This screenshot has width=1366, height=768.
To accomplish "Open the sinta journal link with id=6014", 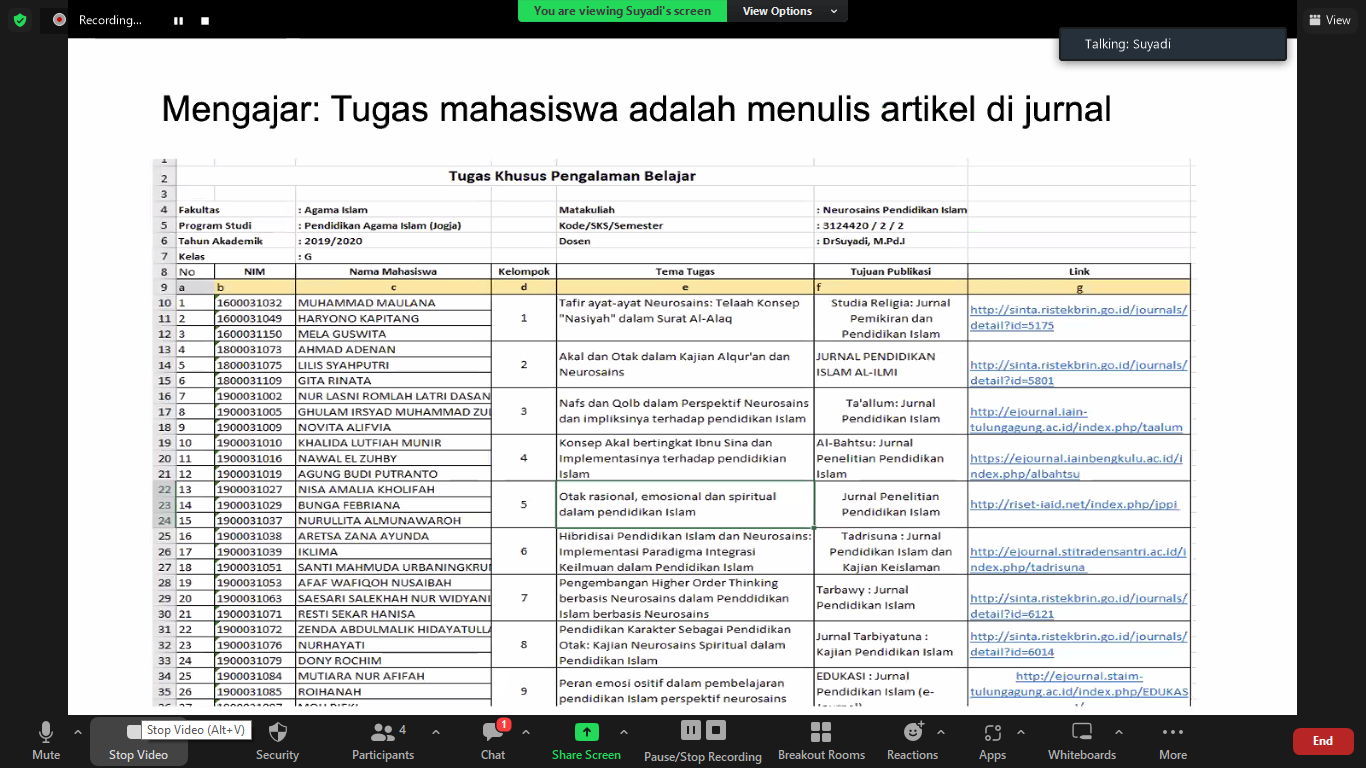I will (x=1079, y=644).
